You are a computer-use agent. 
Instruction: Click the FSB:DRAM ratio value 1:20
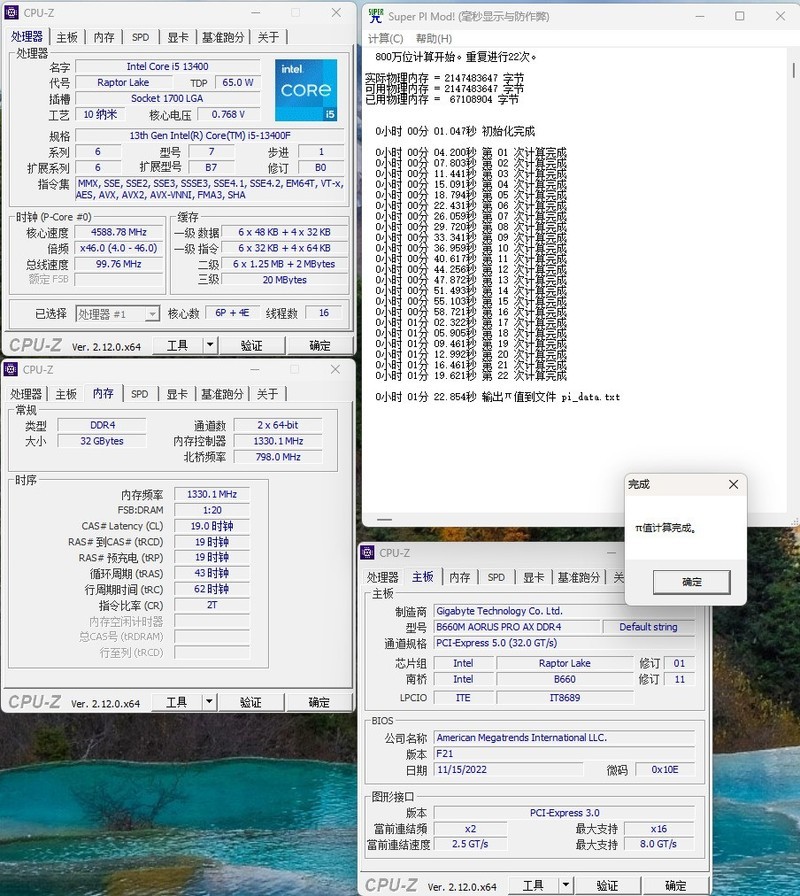point(212,510)
